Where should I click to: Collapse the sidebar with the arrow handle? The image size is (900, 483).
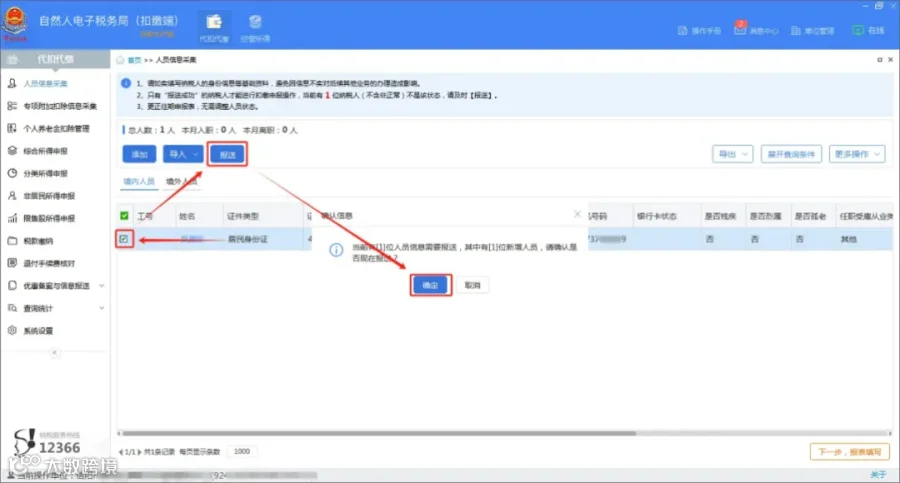[55, 352]
